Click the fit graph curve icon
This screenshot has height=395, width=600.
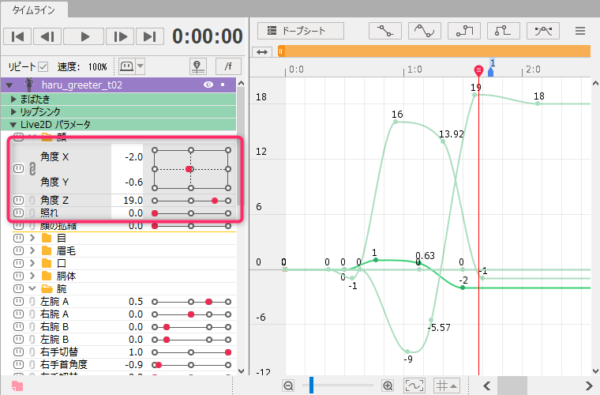414,385
